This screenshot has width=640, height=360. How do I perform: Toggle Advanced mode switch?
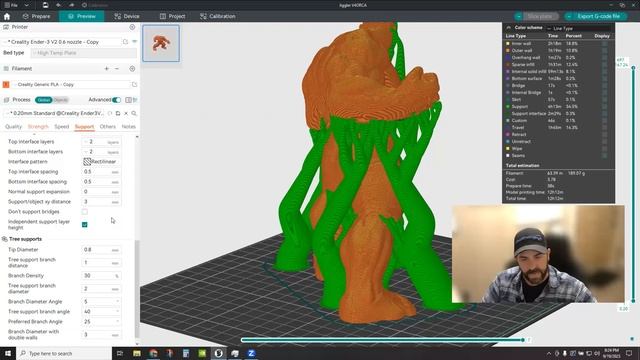tap(116, 100)
